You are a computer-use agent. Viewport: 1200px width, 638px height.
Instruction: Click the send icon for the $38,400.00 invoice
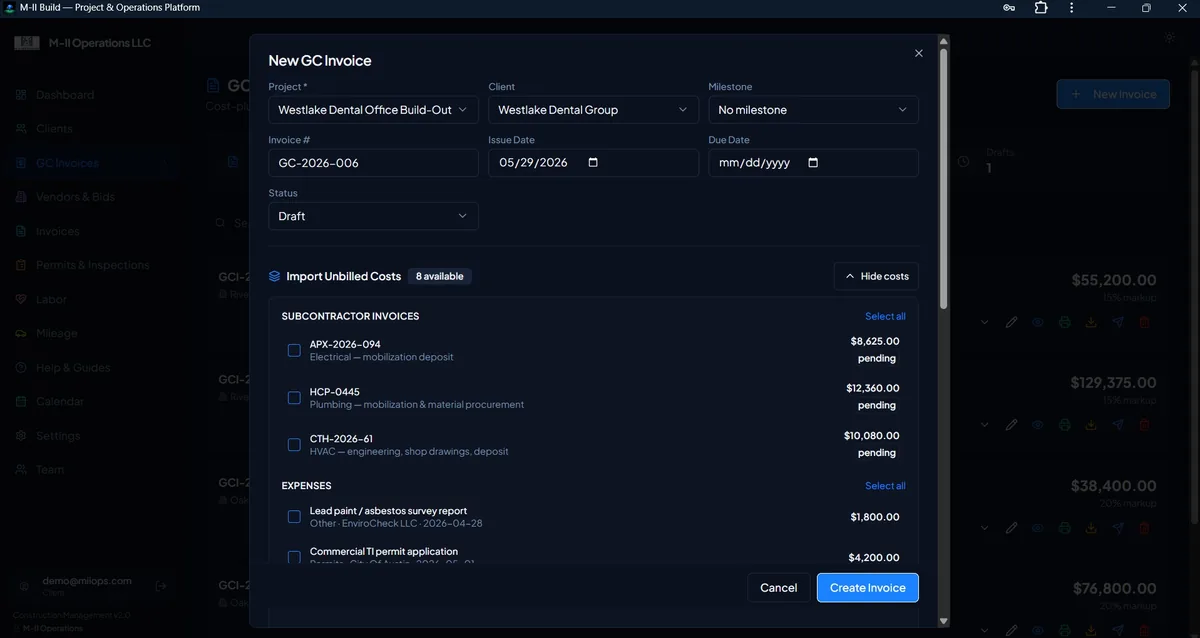1118,528
